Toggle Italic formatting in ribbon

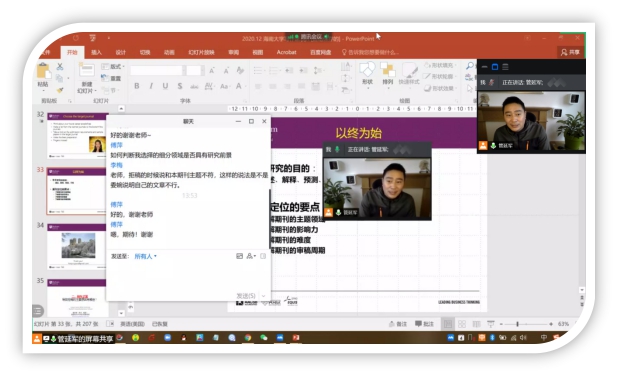(x=151, y=86)
